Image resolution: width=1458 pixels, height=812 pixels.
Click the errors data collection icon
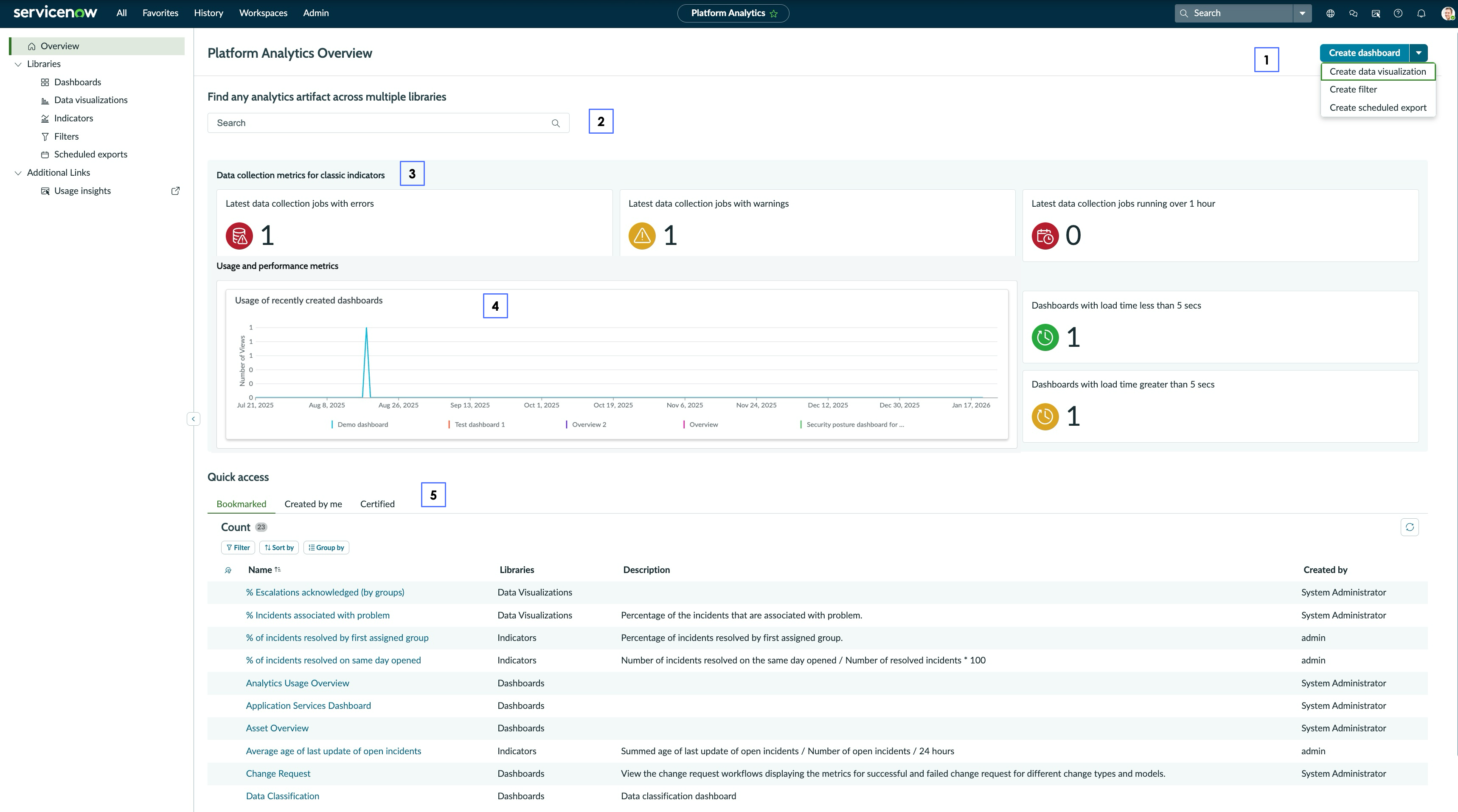[239, 236]
